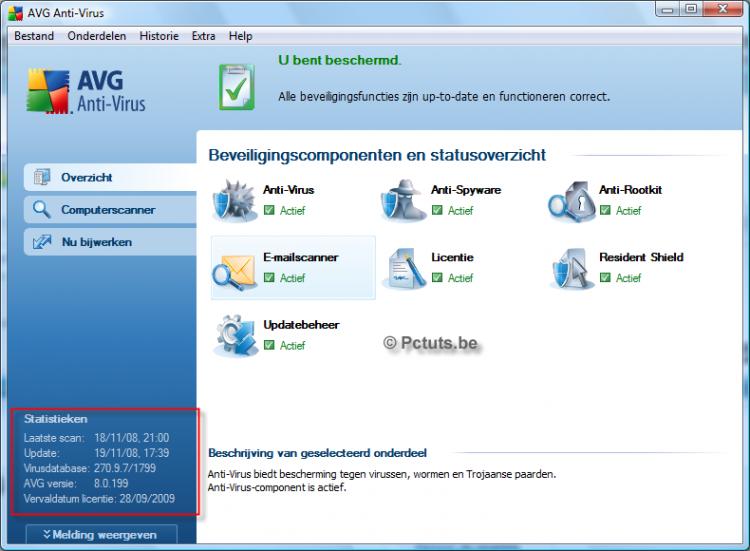Minimize the AVG Anti-Virus window
The height and width of the screenshot is (551, 750).
point(667,9)
